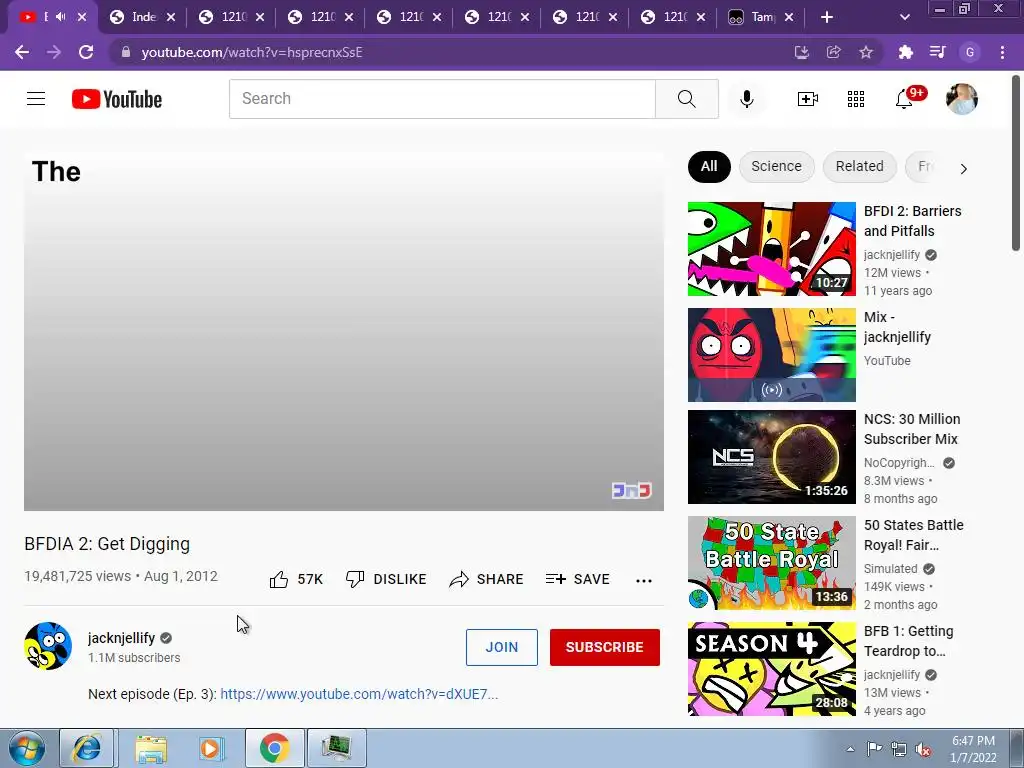Open Windows Media Player from taskbar
The height and width of the screenshot is (768, 1024).
point(212,748)
